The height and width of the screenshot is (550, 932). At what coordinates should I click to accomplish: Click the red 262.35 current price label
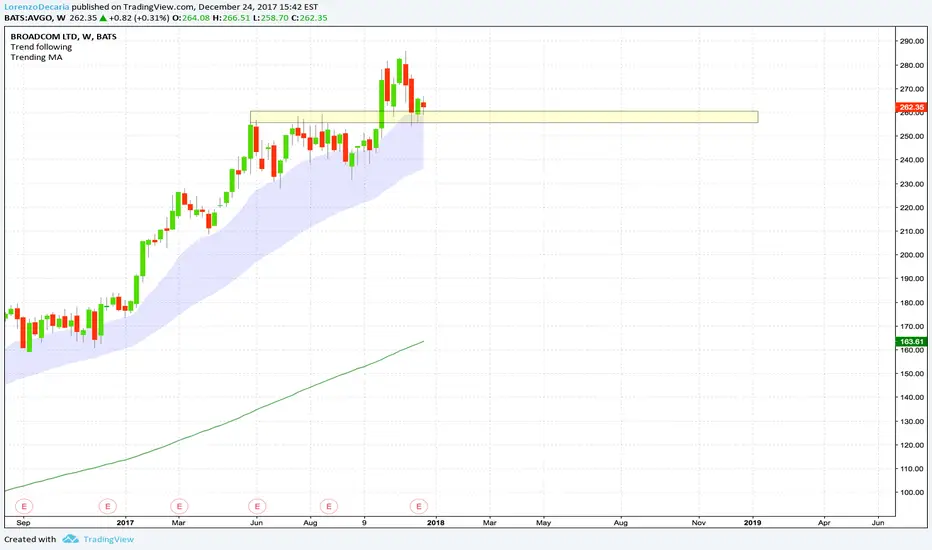911,108
